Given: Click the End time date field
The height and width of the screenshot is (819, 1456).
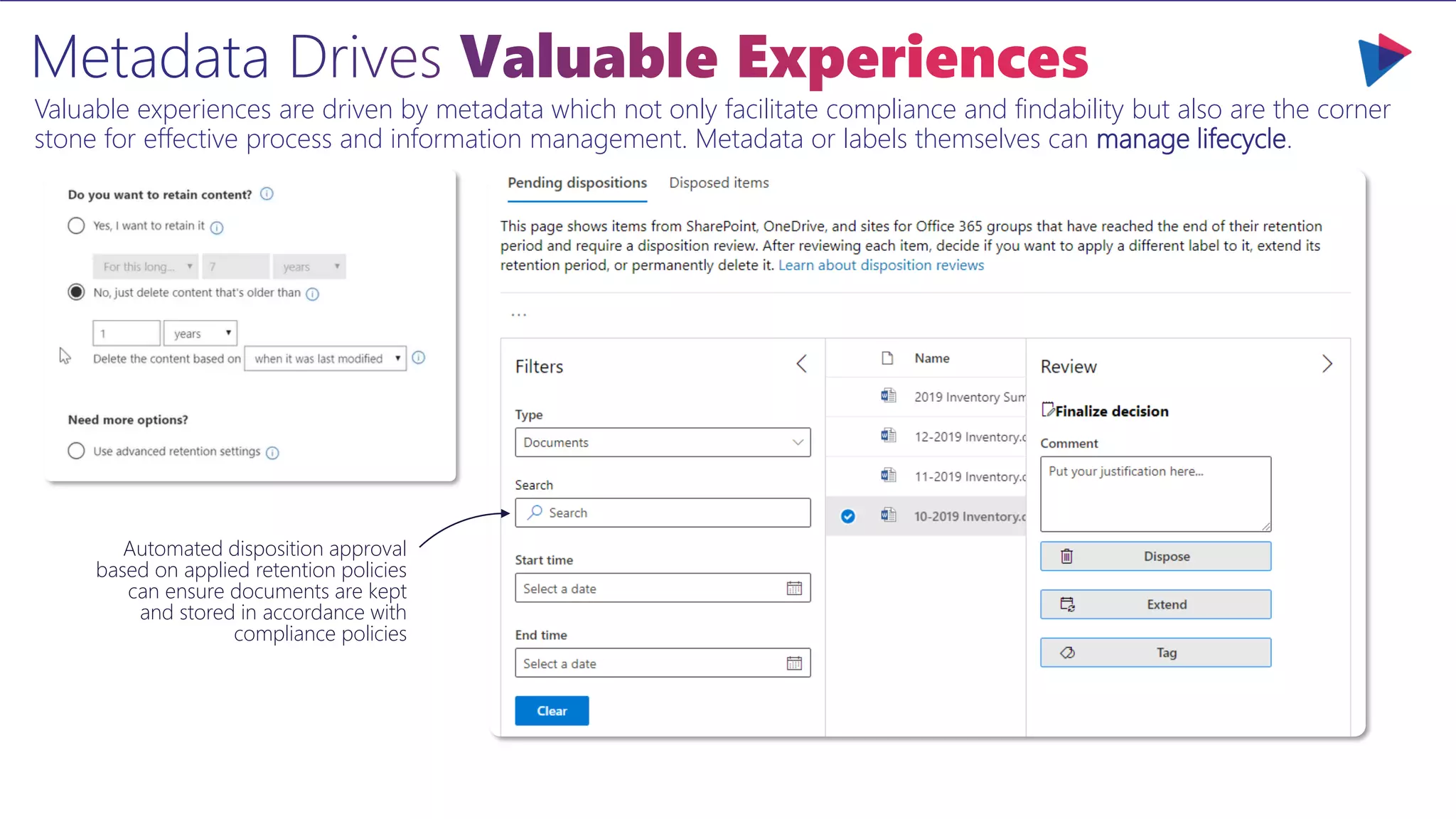Looking at the screenshot, I should [663, 663].
